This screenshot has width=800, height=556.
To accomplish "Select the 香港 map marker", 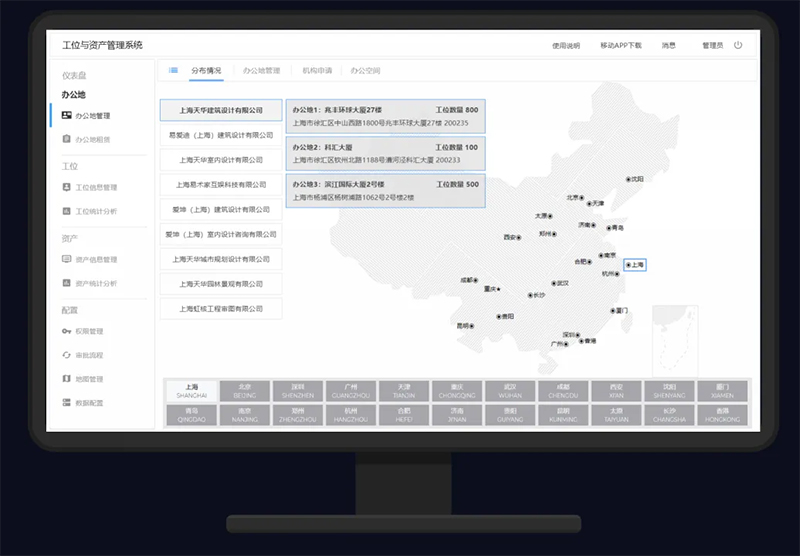I will pyautogui.click(x=587, y=341).
